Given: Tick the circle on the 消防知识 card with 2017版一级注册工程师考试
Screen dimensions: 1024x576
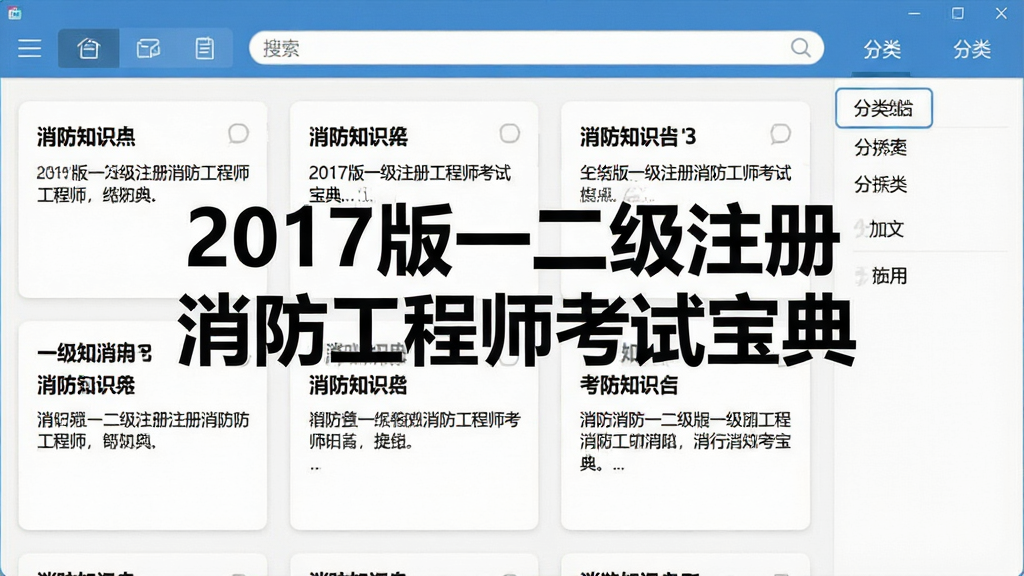Looking at the screenshot, I should (509, 133).
